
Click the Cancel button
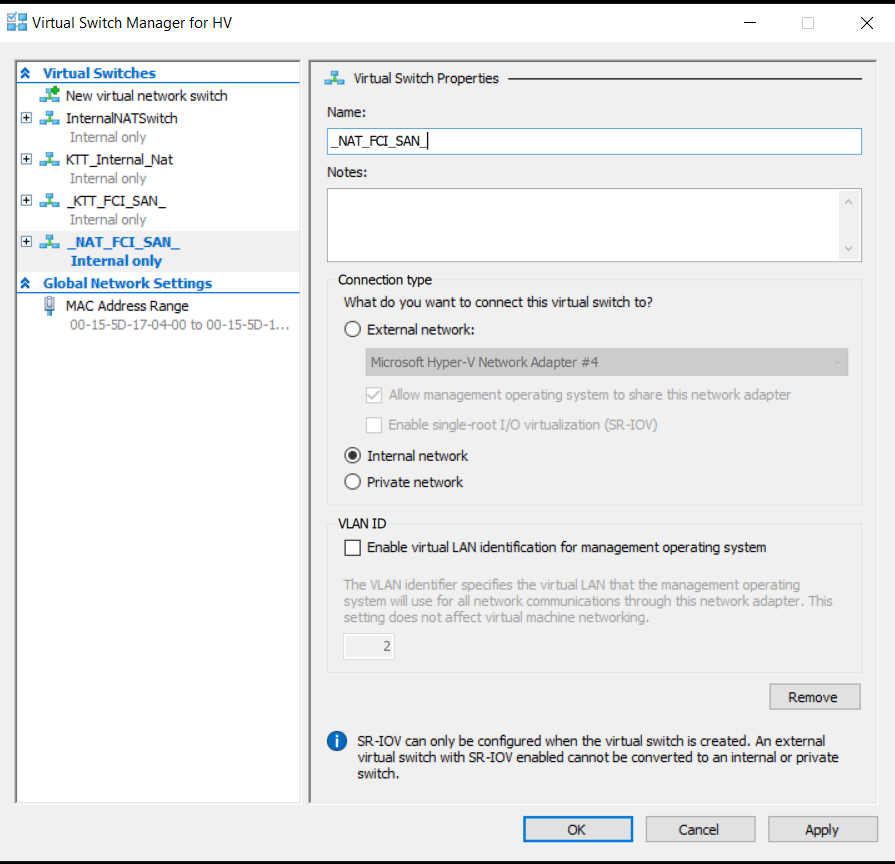tap(700, 829)
